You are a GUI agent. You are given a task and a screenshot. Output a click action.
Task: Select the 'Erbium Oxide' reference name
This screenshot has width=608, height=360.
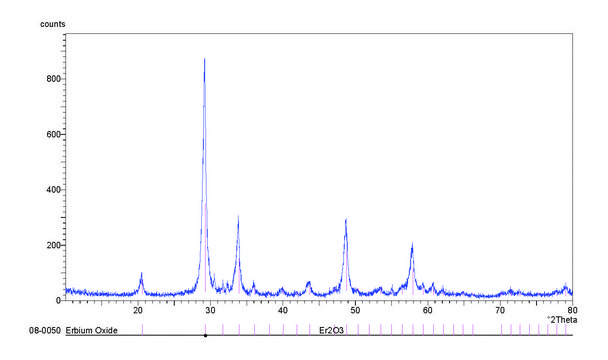(92, 331)
